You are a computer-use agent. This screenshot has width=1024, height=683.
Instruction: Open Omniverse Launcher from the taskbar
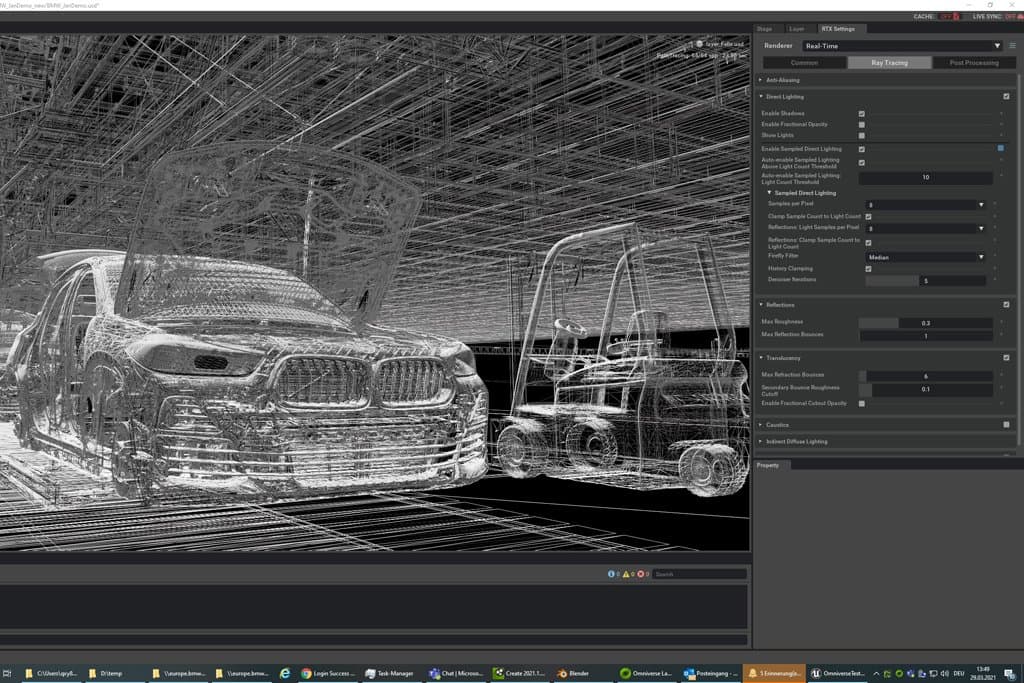(x=647, y=673)
